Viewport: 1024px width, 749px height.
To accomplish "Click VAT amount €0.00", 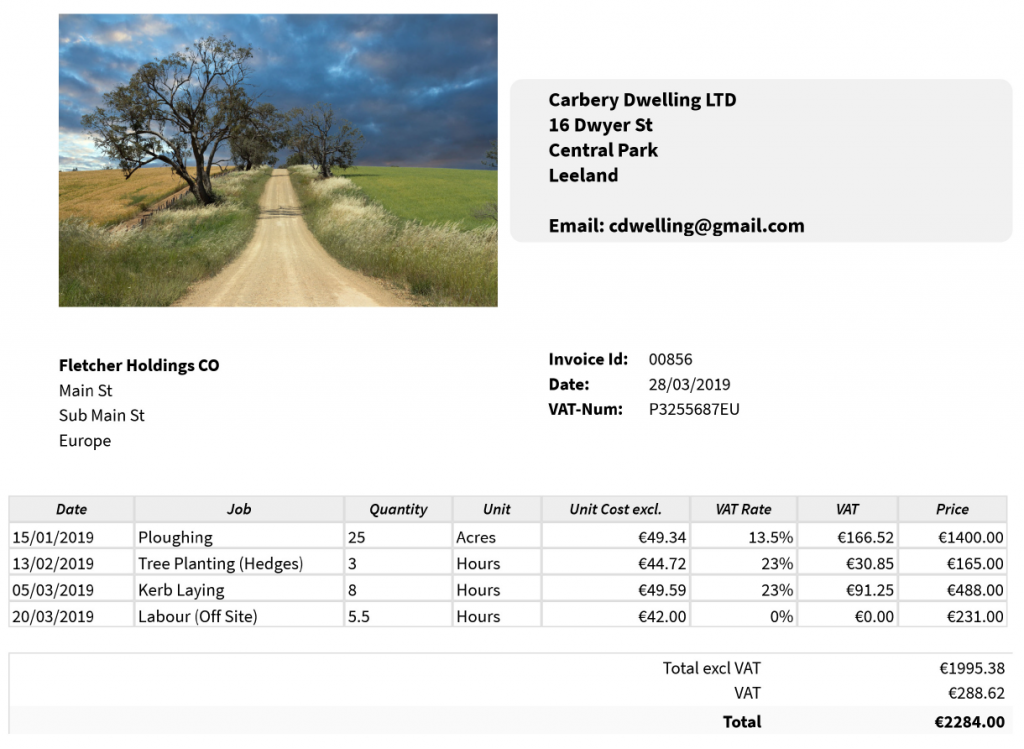I will (847, 616).
